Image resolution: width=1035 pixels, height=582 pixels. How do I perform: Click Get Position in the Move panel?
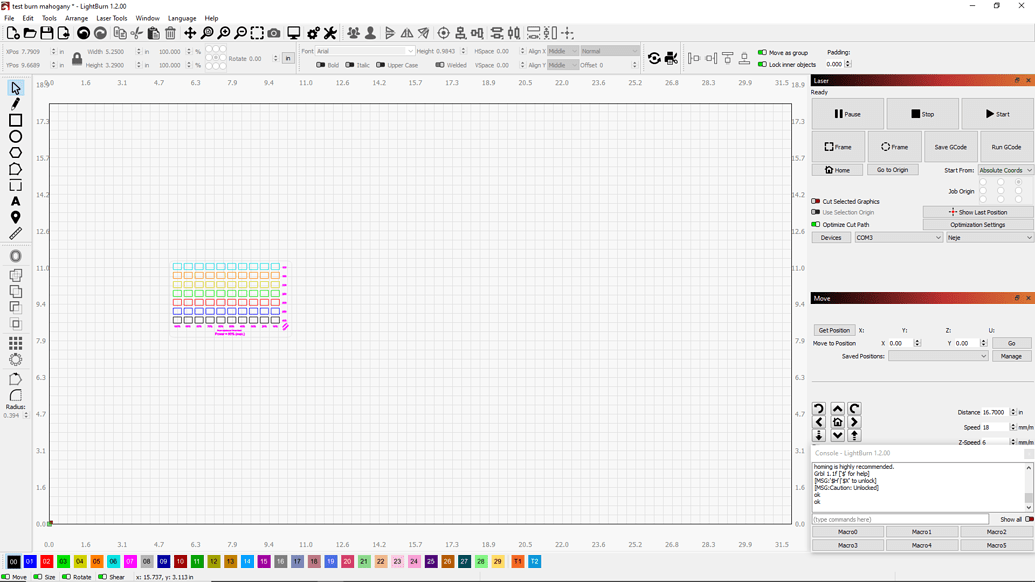834,330
